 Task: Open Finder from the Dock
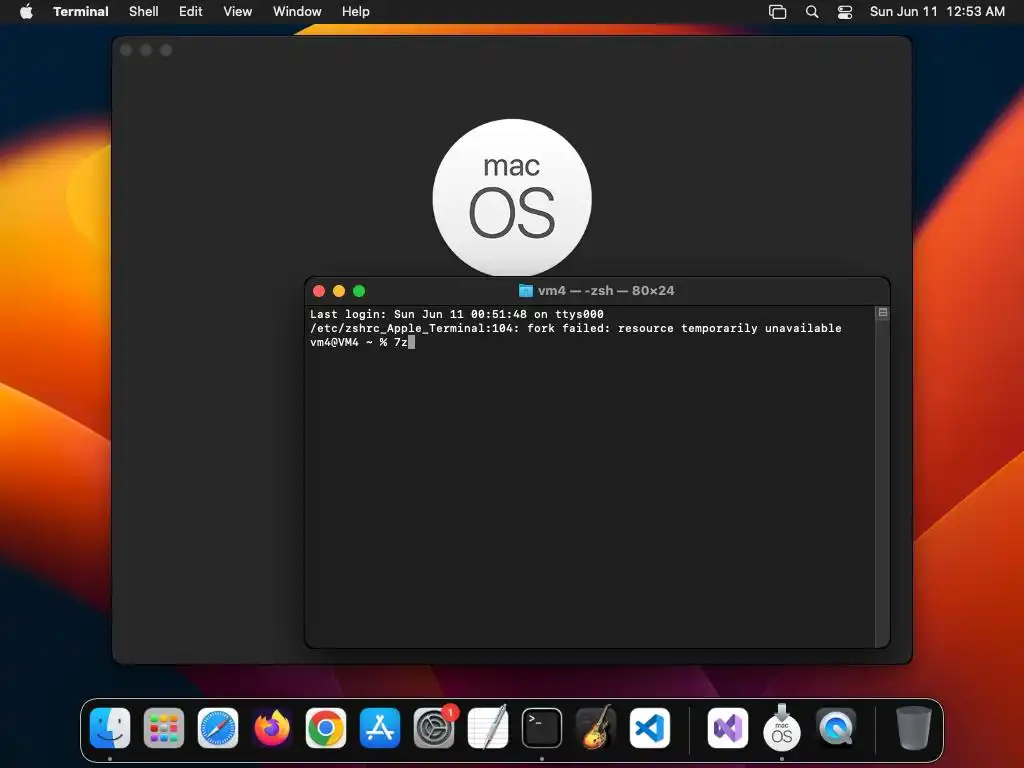point(110,728)
